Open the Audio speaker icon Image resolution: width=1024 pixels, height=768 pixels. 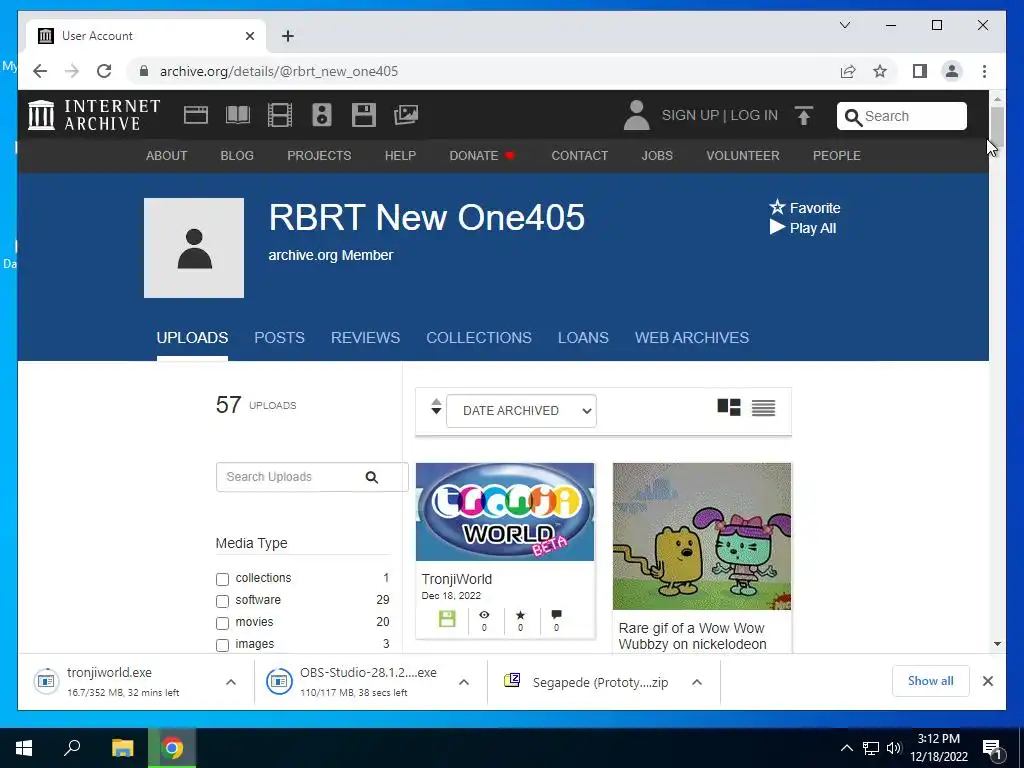pyautogui.click(x=321, y=115)
